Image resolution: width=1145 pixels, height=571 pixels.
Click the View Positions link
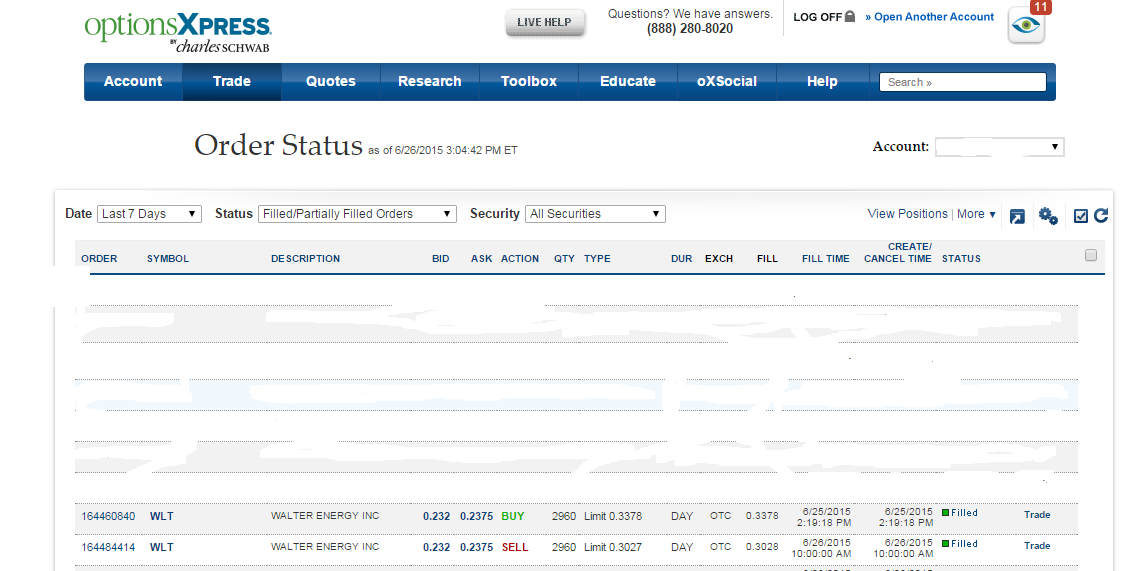coord(908,214)
